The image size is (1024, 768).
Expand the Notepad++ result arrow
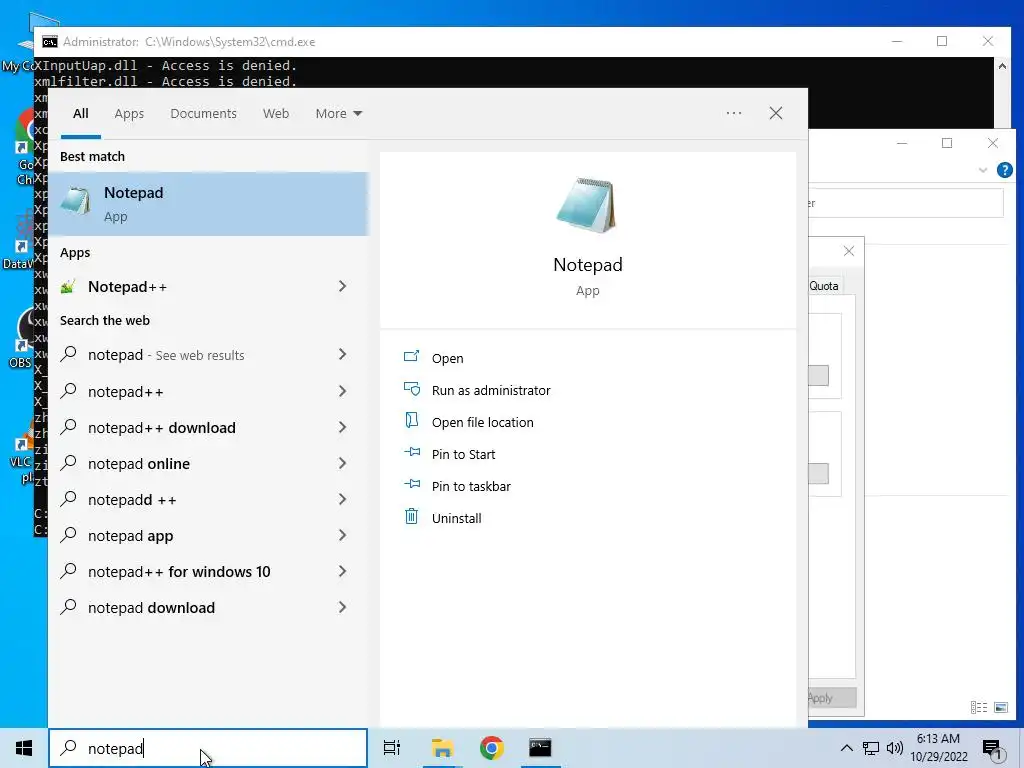click(x=342, y=286)
